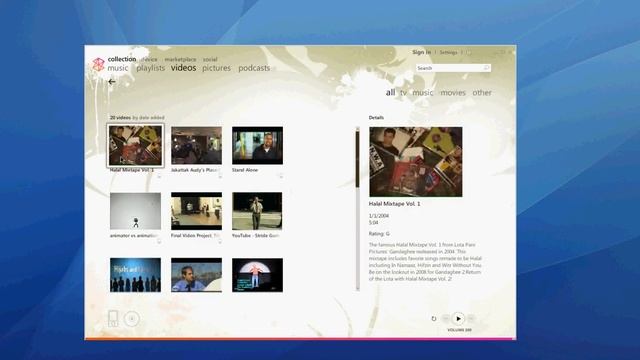Click the '20 videos' count label

click(120, 118)
